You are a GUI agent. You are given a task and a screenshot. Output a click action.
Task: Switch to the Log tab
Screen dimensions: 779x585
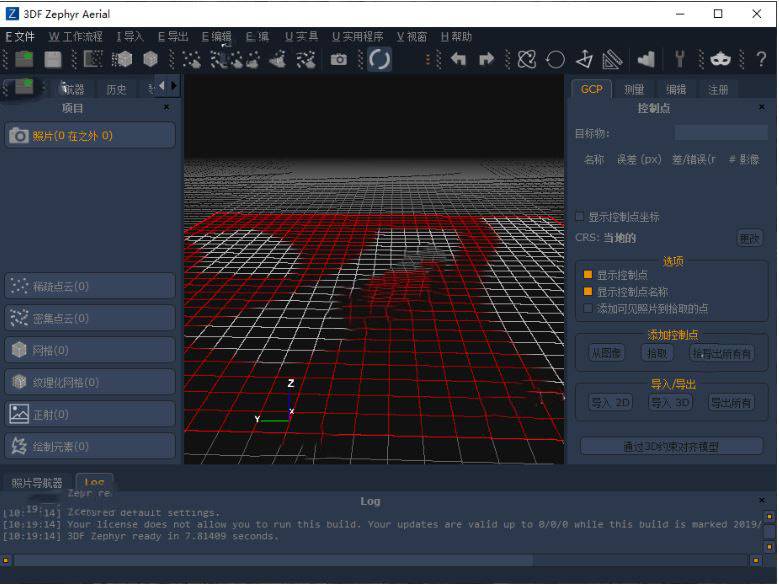pyautogui.click(x=94, y=482)
